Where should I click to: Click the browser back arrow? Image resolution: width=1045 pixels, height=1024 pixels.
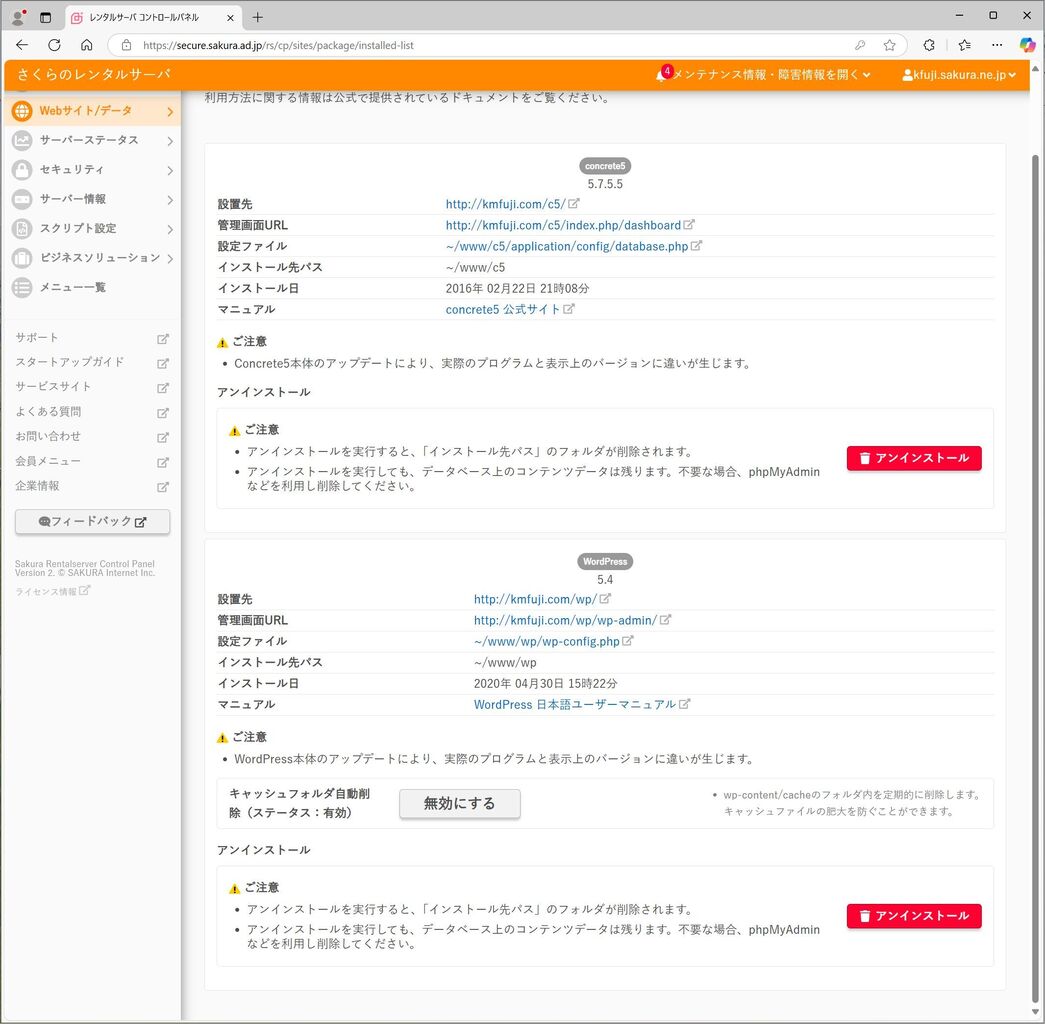pyautogui.click(x=22, y=45)
